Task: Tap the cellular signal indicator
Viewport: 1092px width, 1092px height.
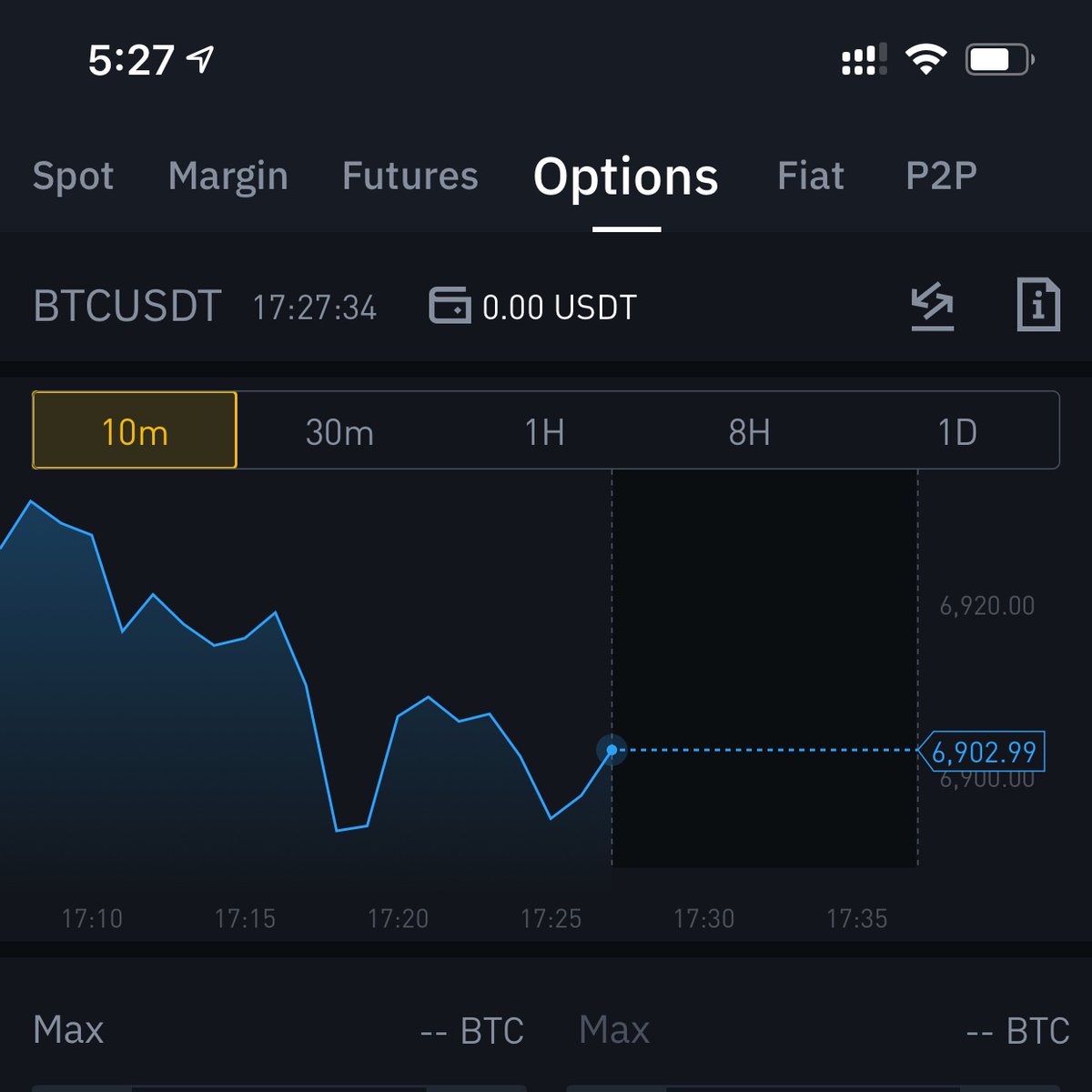Action: [x=864, y=61]
